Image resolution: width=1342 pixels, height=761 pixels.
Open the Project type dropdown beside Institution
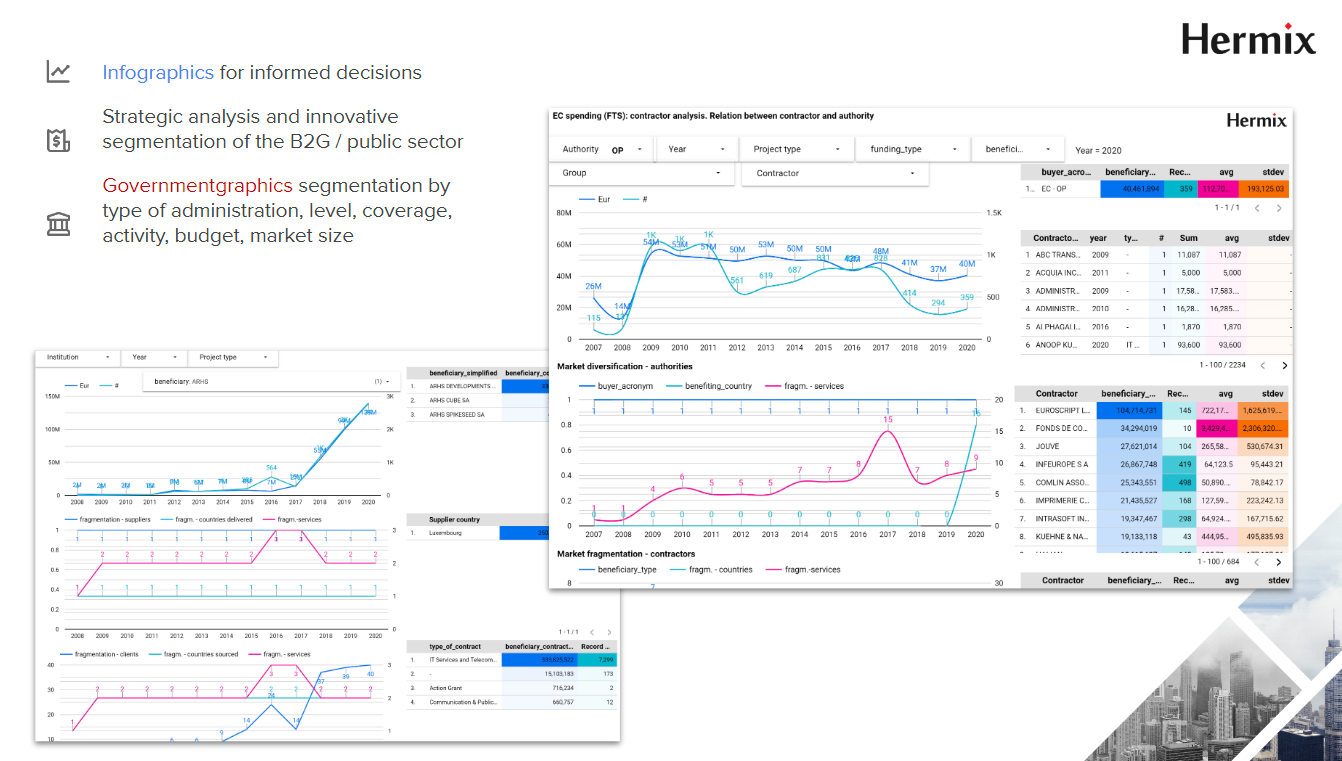232,357
